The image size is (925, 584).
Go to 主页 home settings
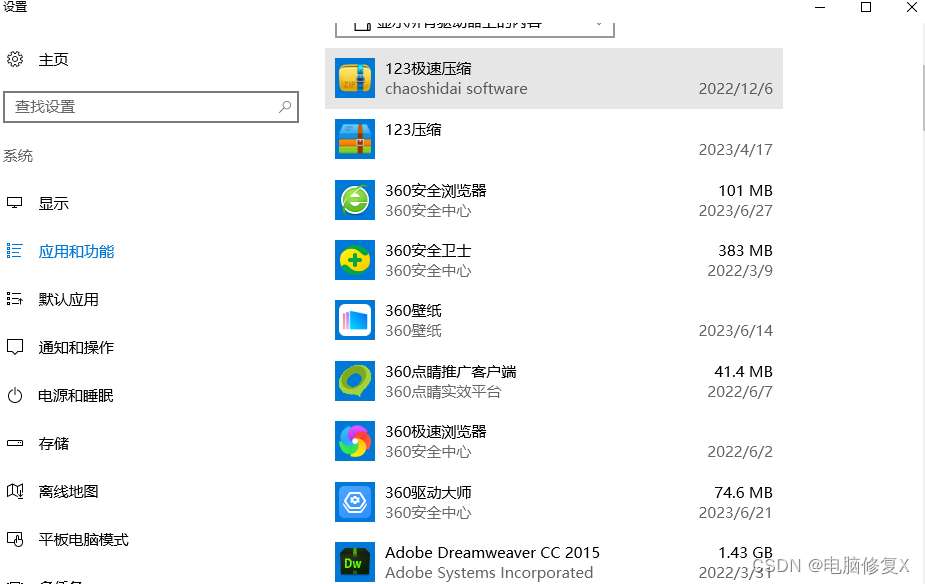[x=54, y=60]
